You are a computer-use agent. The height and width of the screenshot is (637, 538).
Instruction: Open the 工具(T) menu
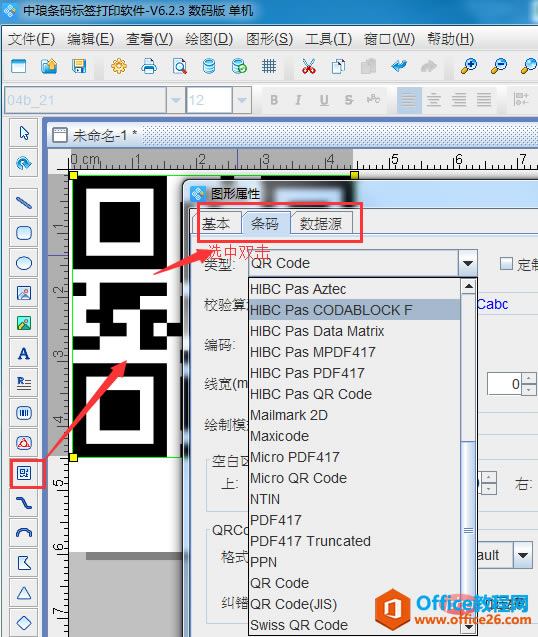[328, 39]
